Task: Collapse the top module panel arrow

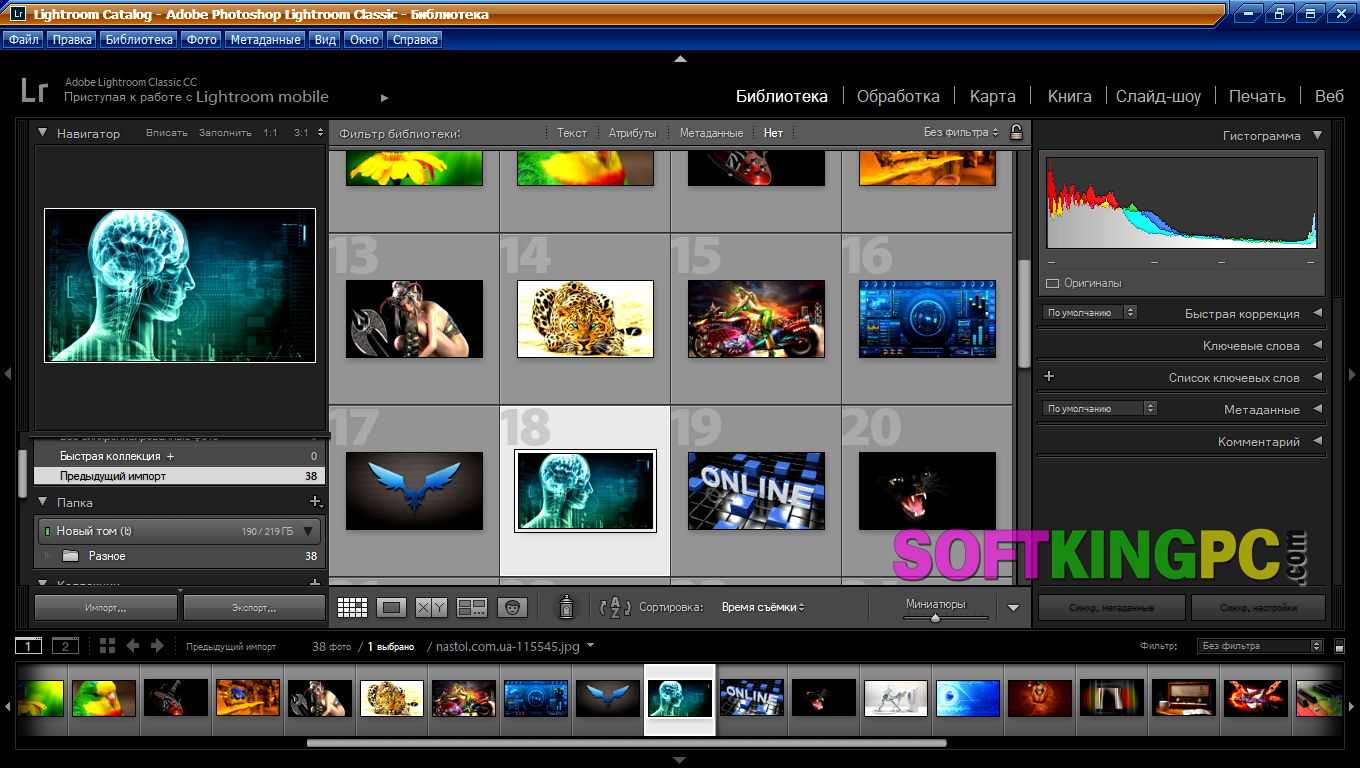Action: coord(680,59)
